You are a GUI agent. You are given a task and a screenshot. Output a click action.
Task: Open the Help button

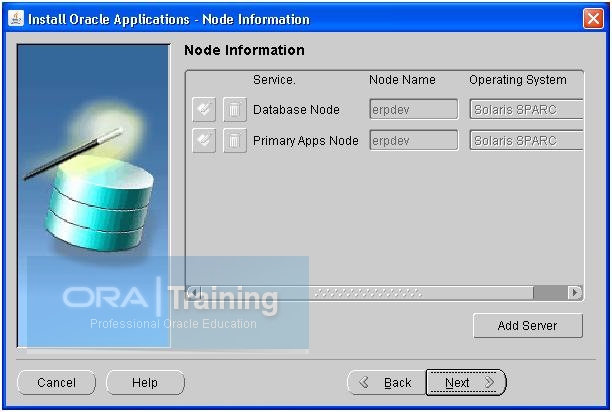(x=145, y=382)
